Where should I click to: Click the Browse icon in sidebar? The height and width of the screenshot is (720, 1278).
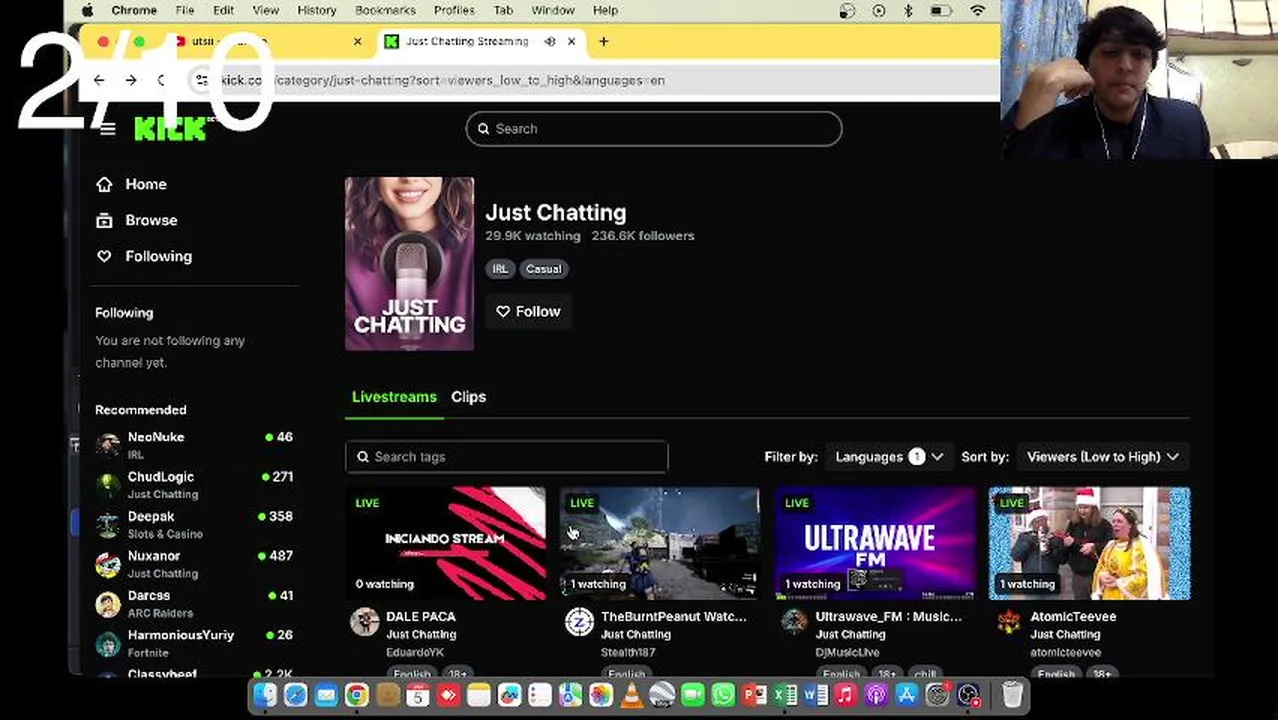pos(104,220)
